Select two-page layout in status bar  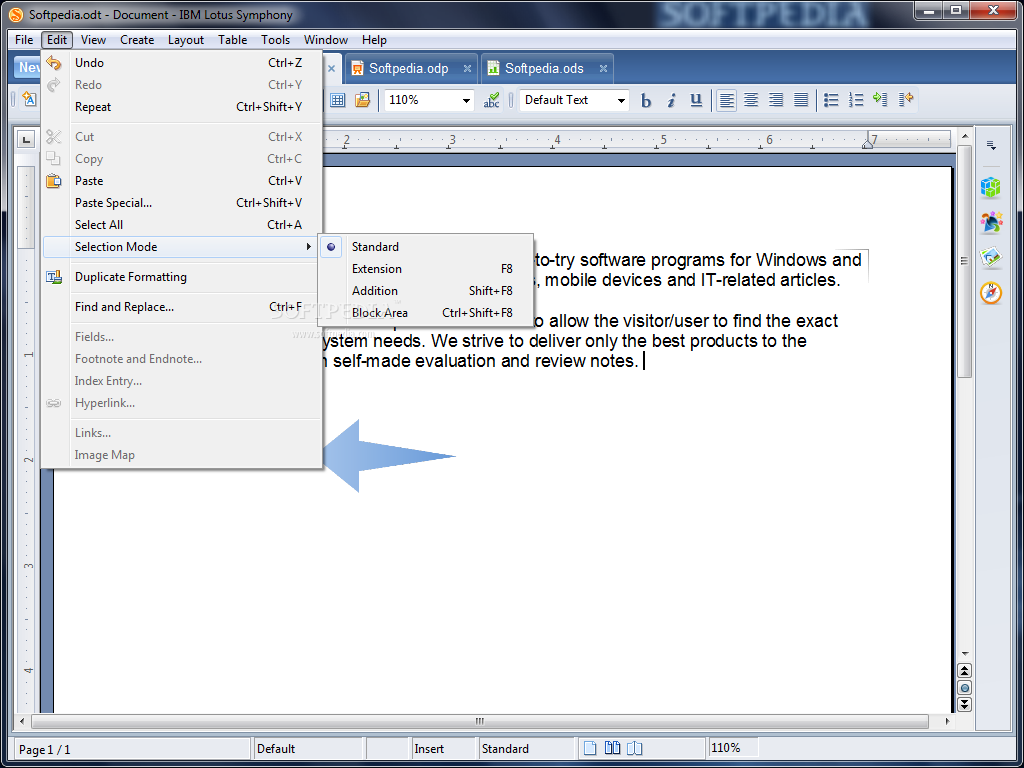pyautogui.click(x=612, y=748)
